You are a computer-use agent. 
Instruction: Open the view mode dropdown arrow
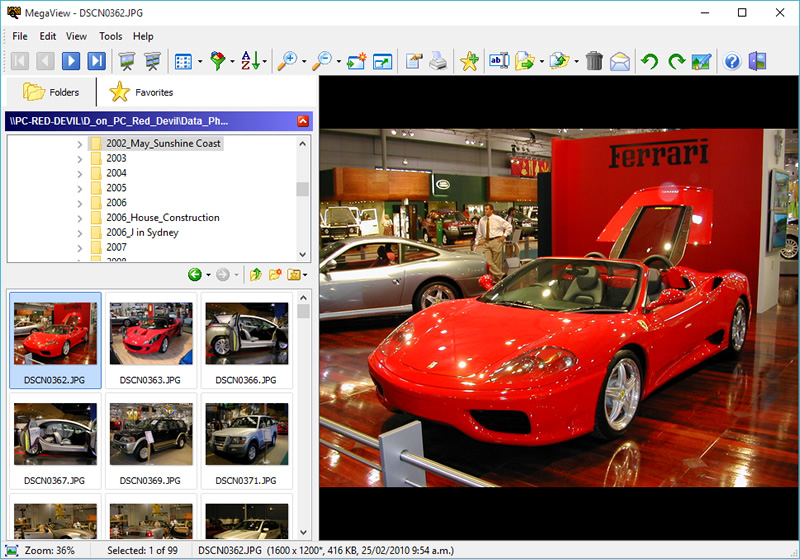click(199, 62)
